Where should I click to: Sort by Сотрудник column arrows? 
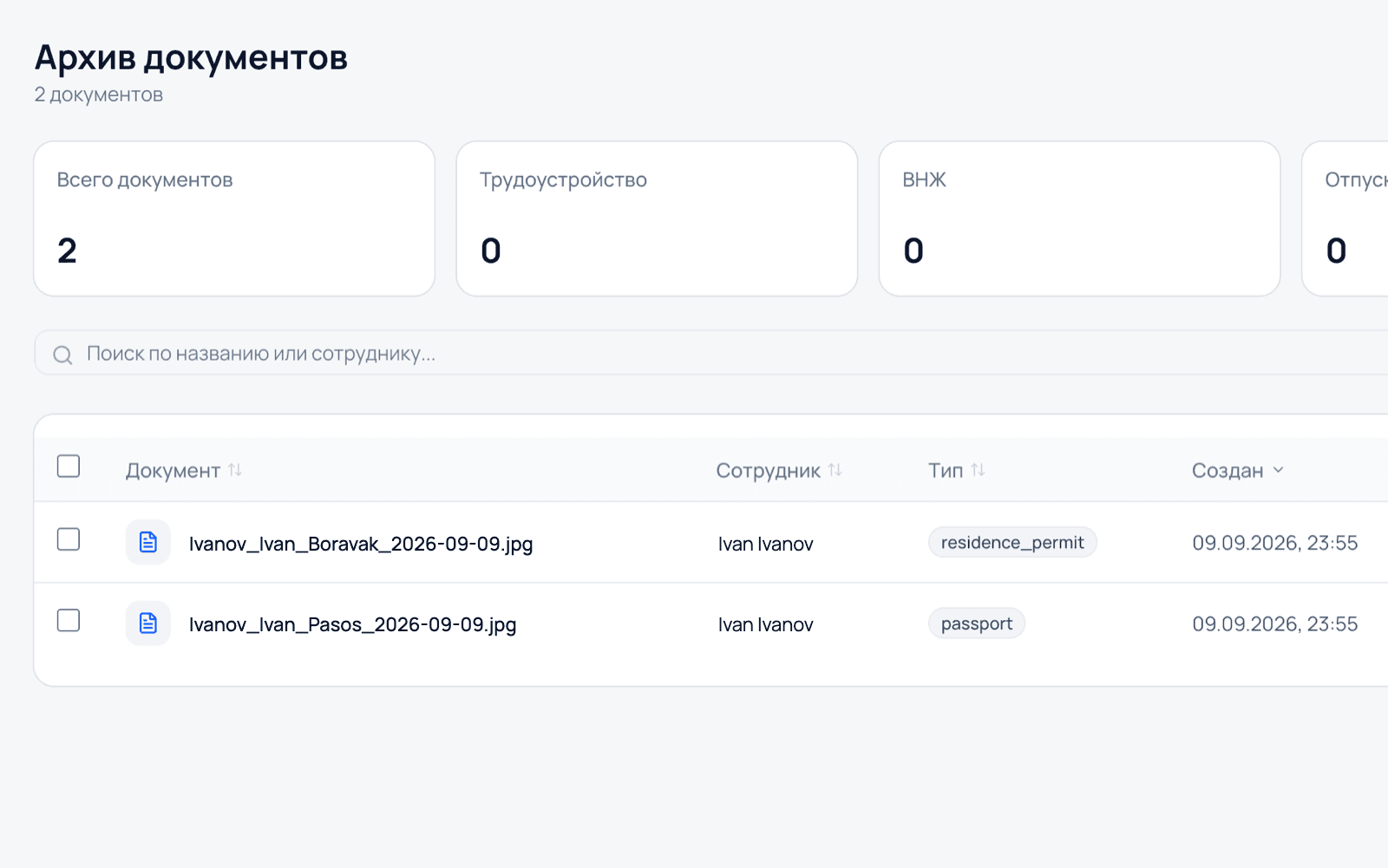tap(835, 470)
